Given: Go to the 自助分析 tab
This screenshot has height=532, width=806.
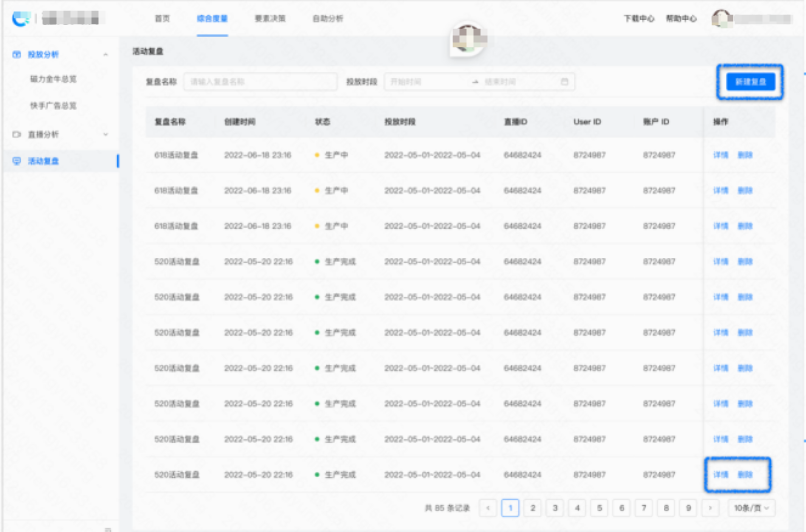Looking at the screenshot, I should pos(328,19).
